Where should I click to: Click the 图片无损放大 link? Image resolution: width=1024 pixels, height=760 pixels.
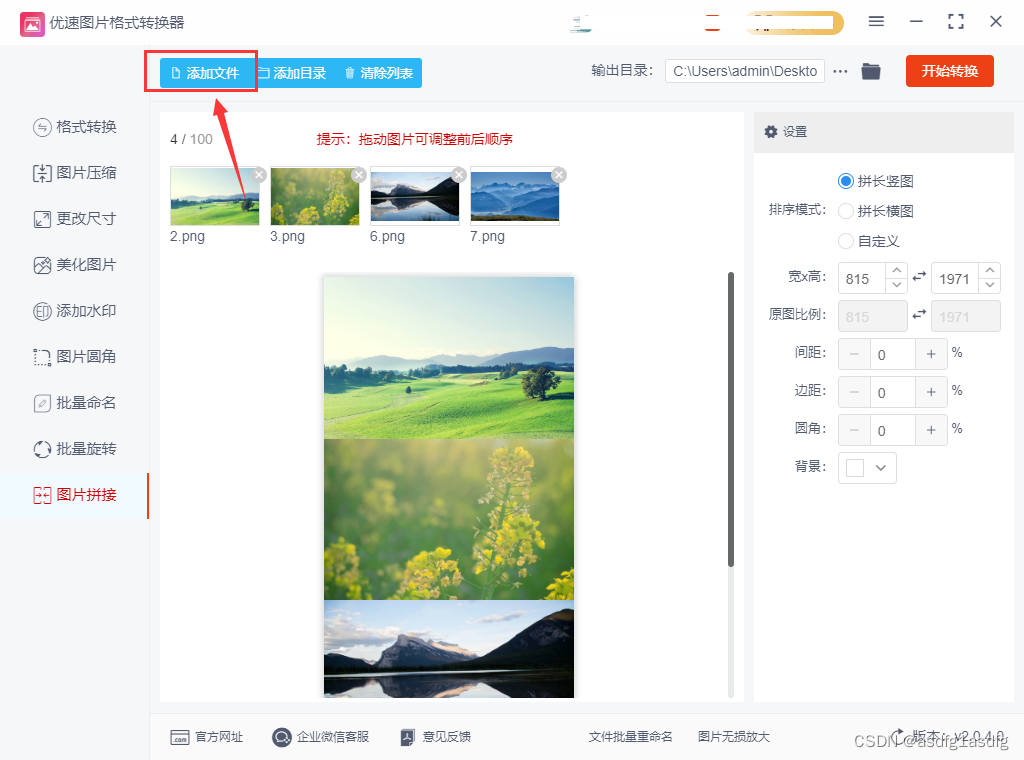pyautogui.click(x=734, y=737)
